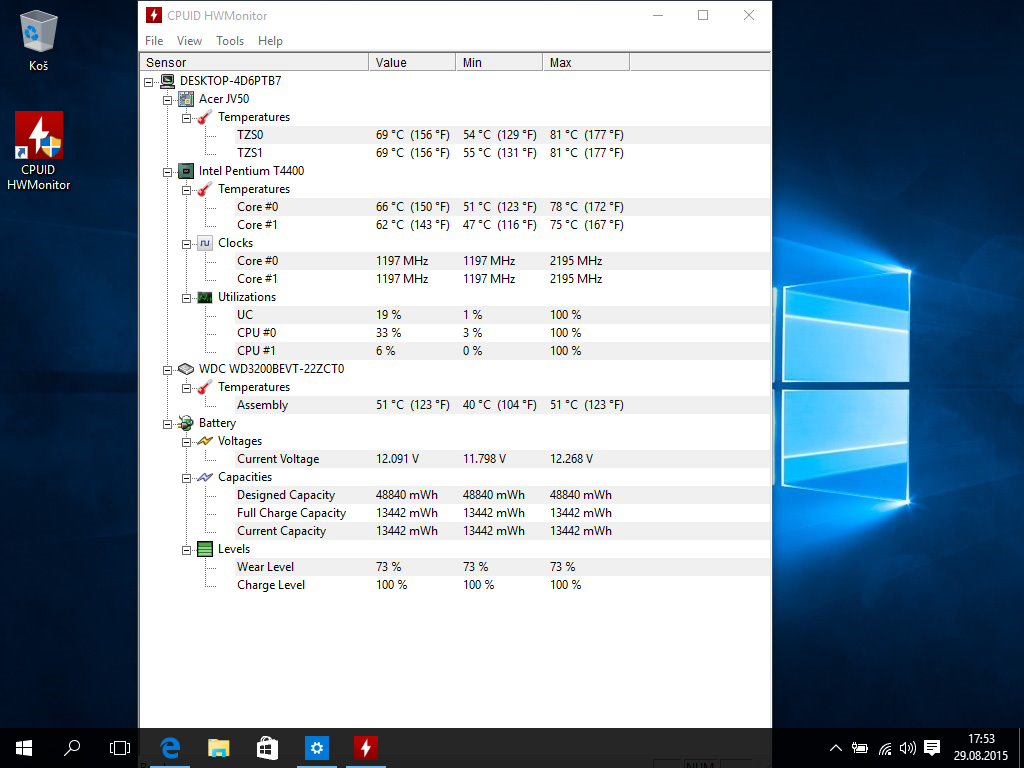
Task: Select the Koš recycle bin icon
Action: [x=39, y=40]
